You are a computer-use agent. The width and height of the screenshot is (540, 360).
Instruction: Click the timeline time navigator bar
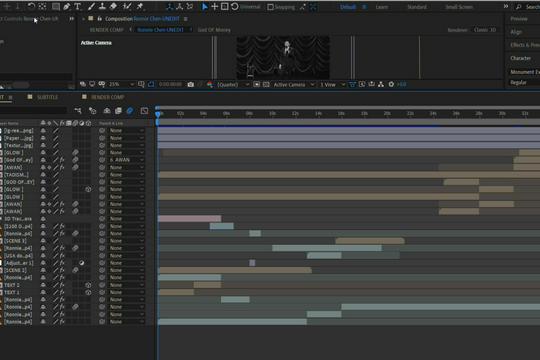click(348, 107)
